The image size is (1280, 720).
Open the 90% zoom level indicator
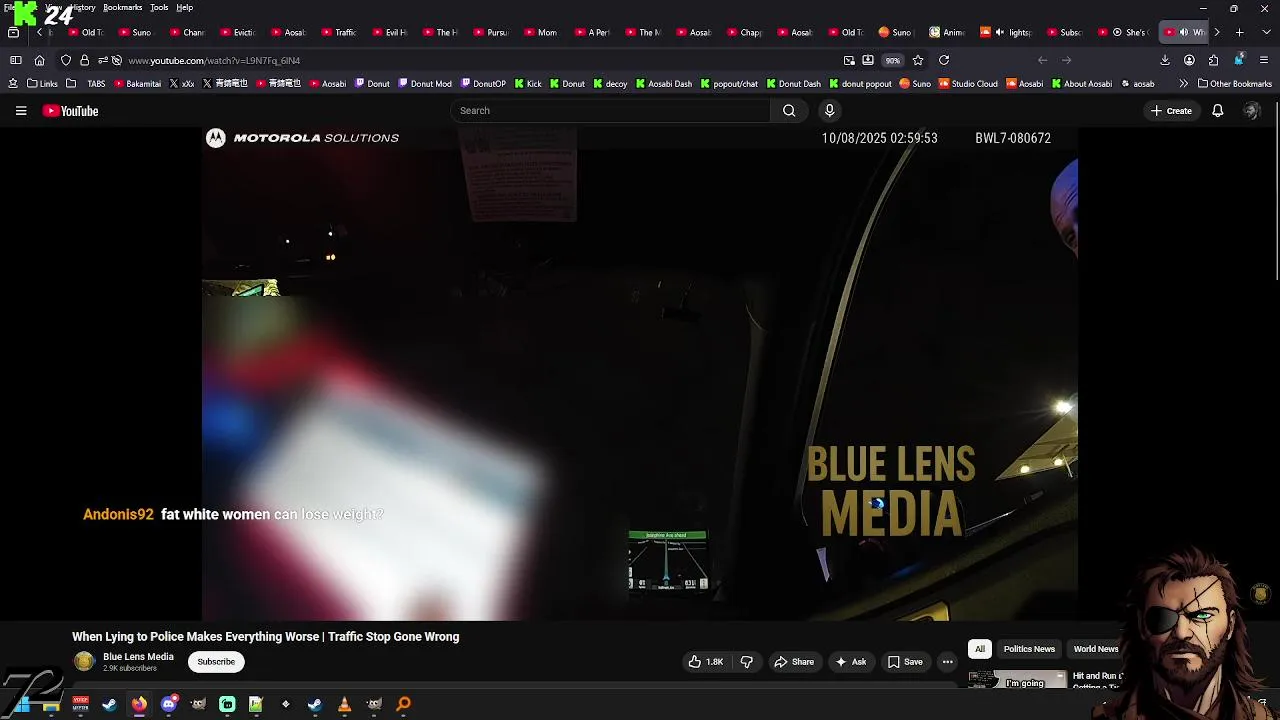[892, 60]
